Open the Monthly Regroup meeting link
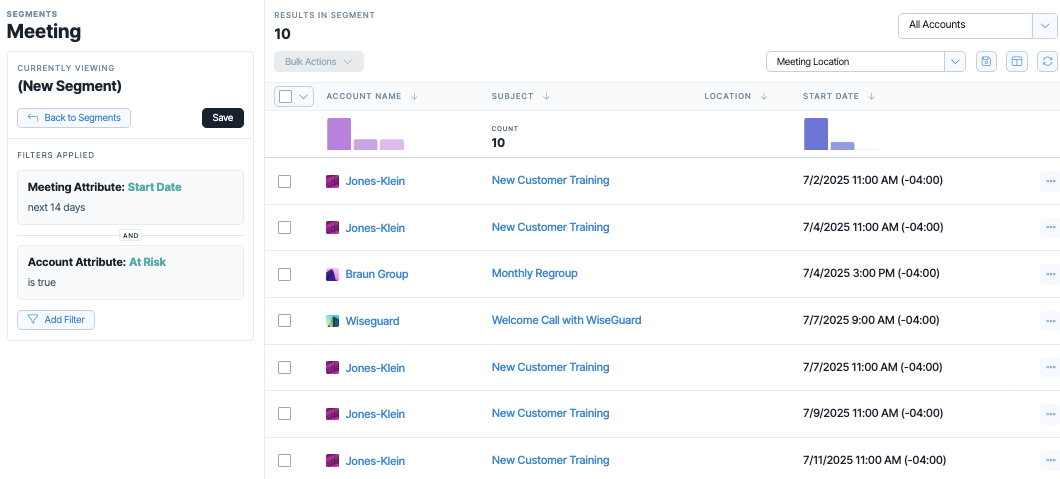Viewport: 1060px width, 479px height. point(534,274)
